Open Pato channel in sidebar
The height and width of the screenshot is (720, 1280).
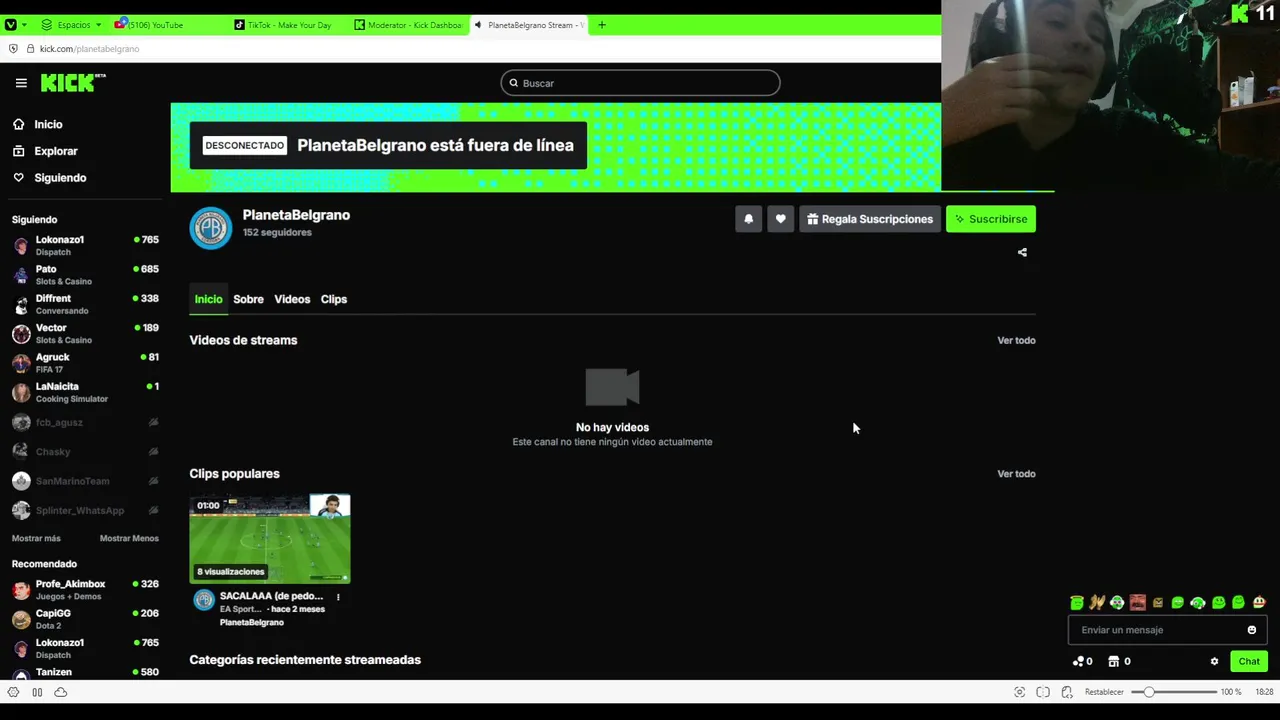85,275
